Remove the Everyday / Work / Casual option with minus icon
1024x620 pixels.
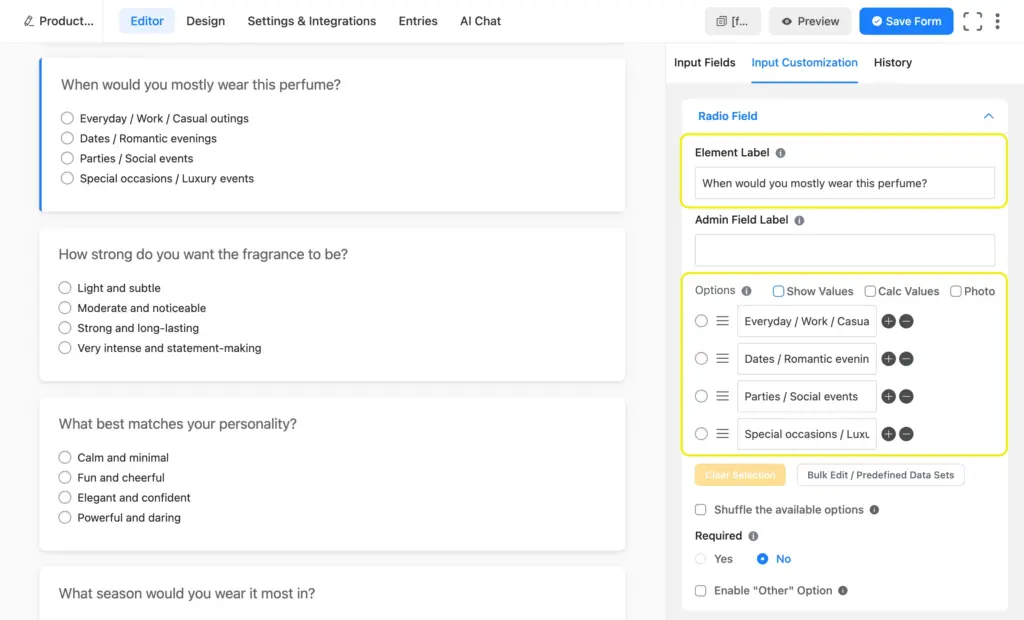click(906, 321)
